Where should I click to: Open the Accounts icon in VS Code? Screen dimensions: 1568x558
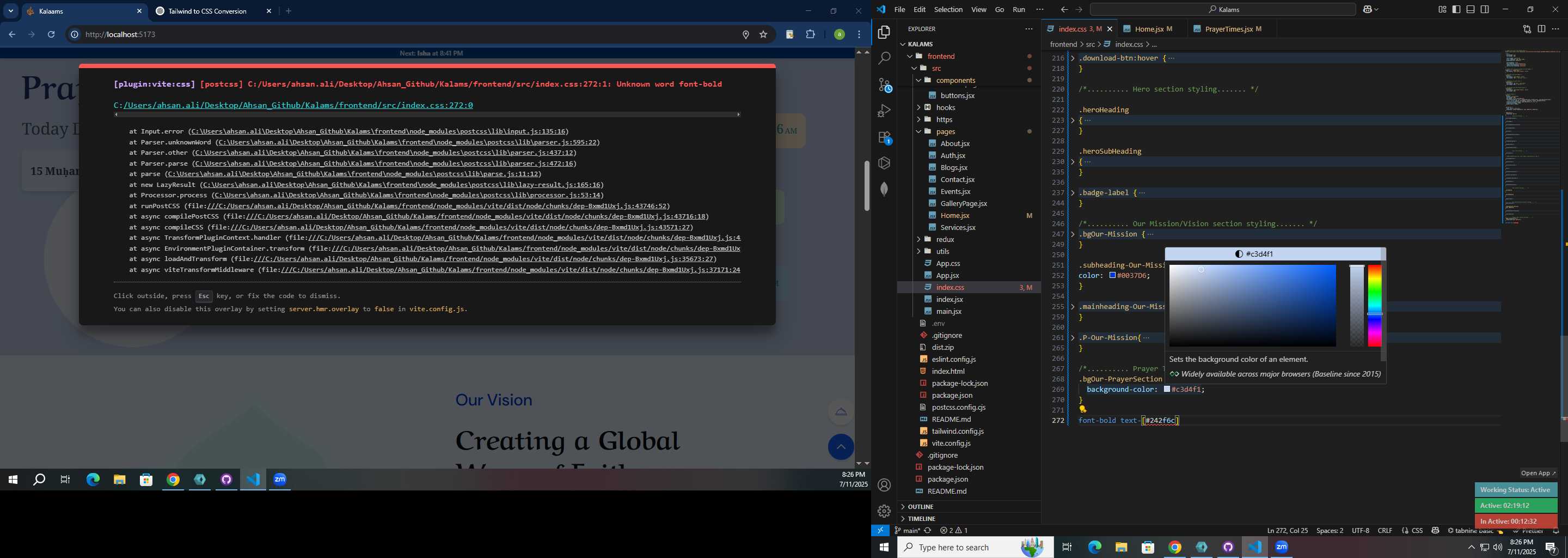click(x=884, y=485)
